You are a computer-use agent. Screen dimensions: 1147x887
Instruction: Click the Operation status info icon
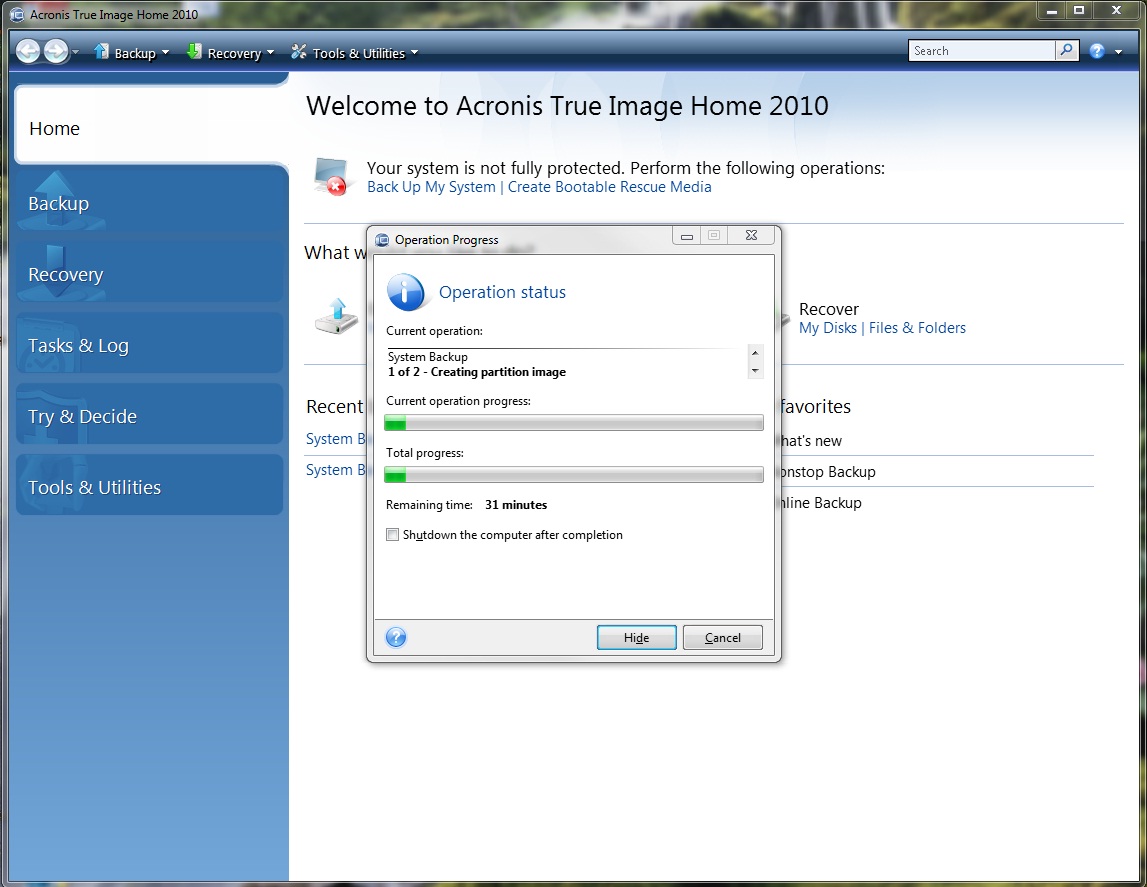click(x=405, y=292)
